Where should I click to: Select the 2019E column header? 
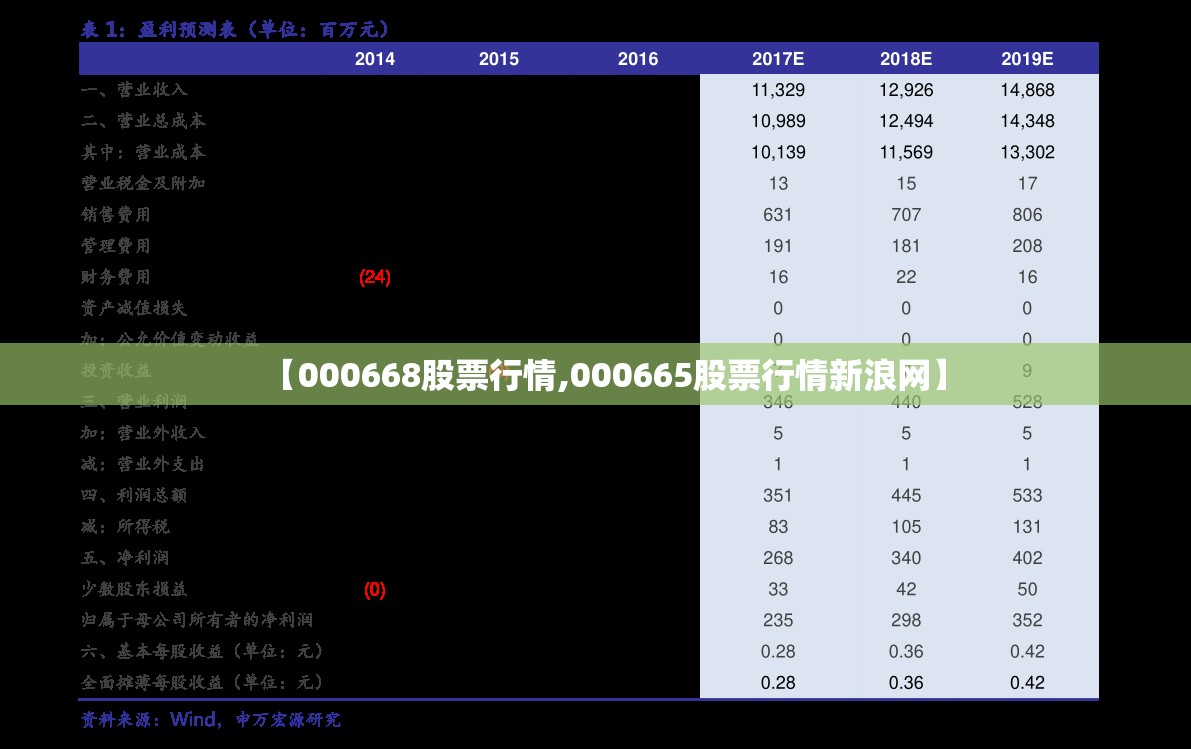[1027, 59]
